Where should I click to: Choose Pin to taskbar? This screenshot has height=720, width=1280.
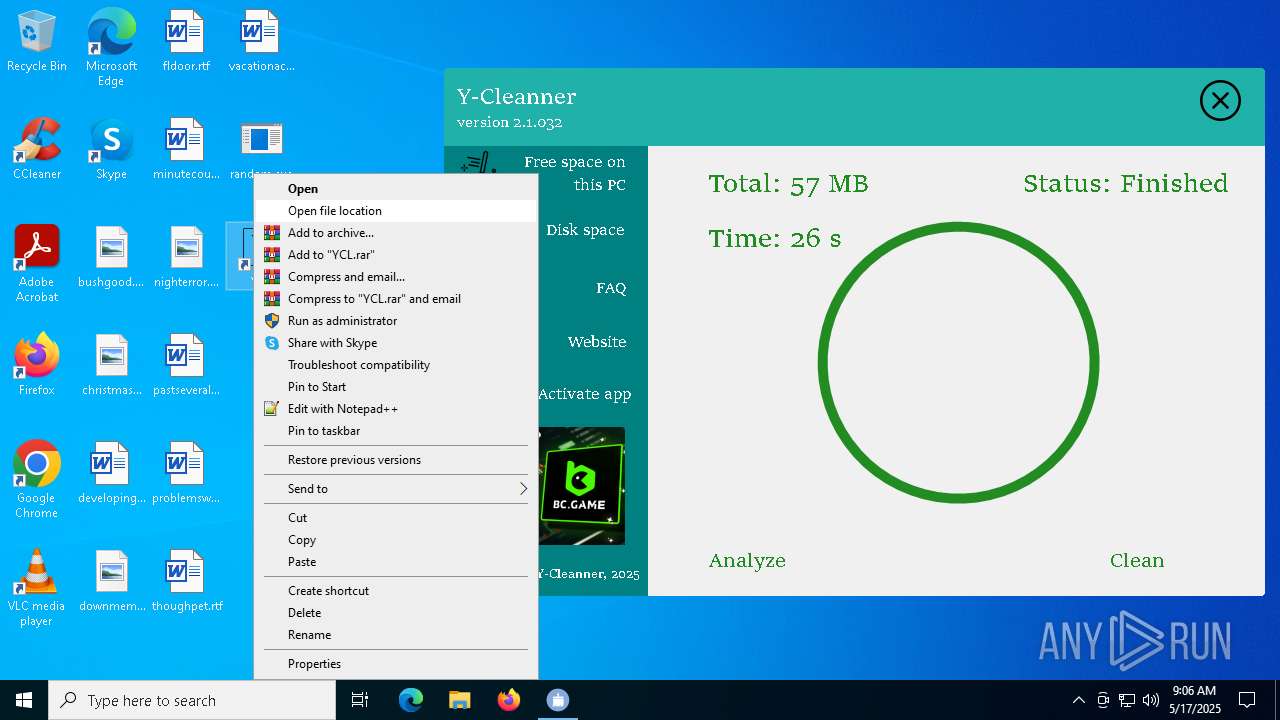click(396, 431)
